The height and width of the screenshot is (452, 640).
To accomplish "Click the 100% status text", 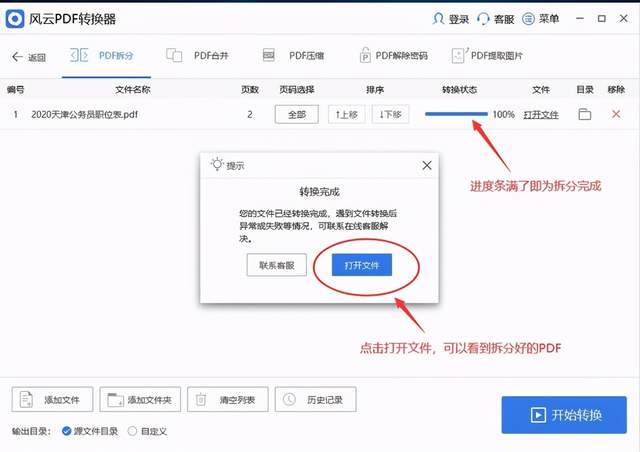I will (503, 114).
